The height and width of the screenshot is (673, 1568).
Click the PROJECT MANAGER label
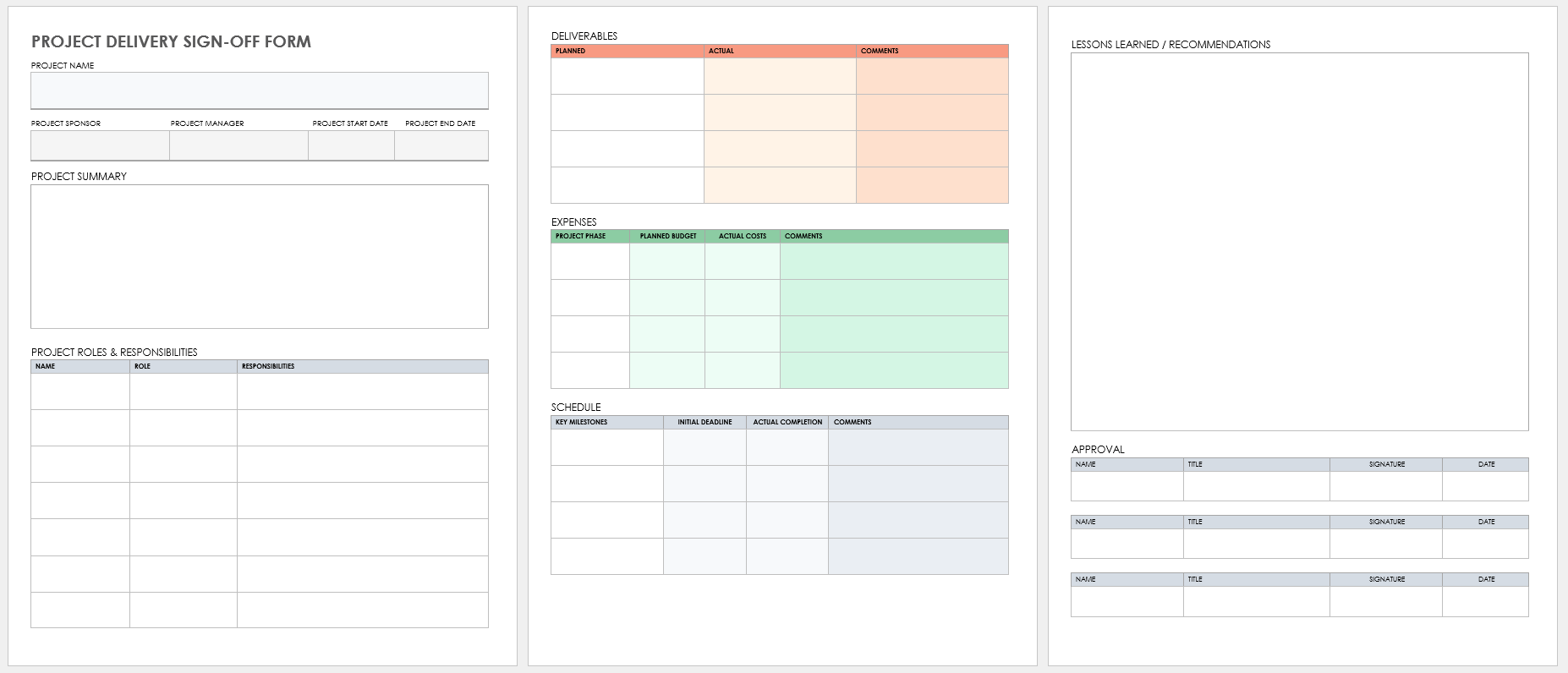(x=207, y=123)
